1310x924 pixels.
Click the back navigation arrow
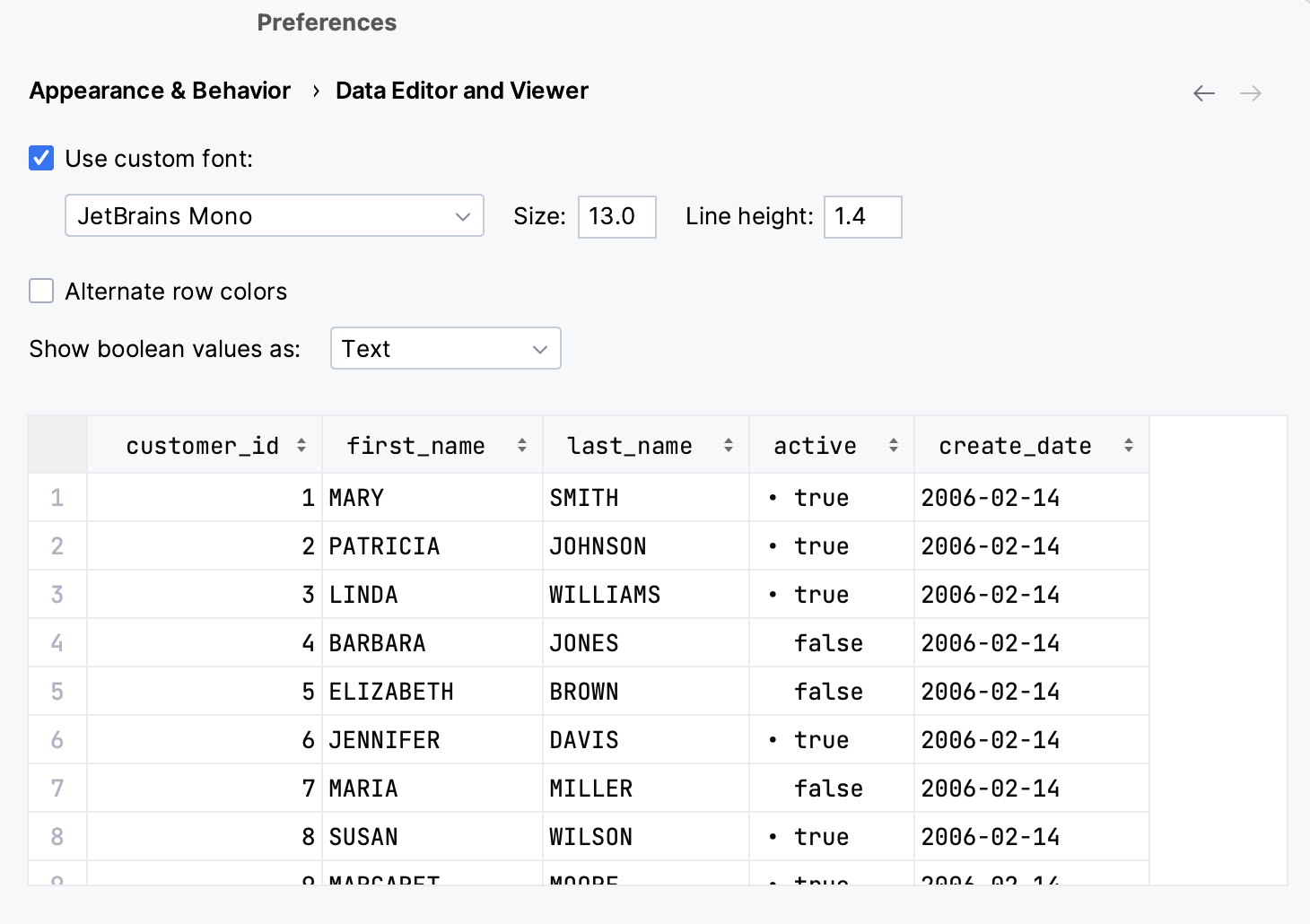1204,93
